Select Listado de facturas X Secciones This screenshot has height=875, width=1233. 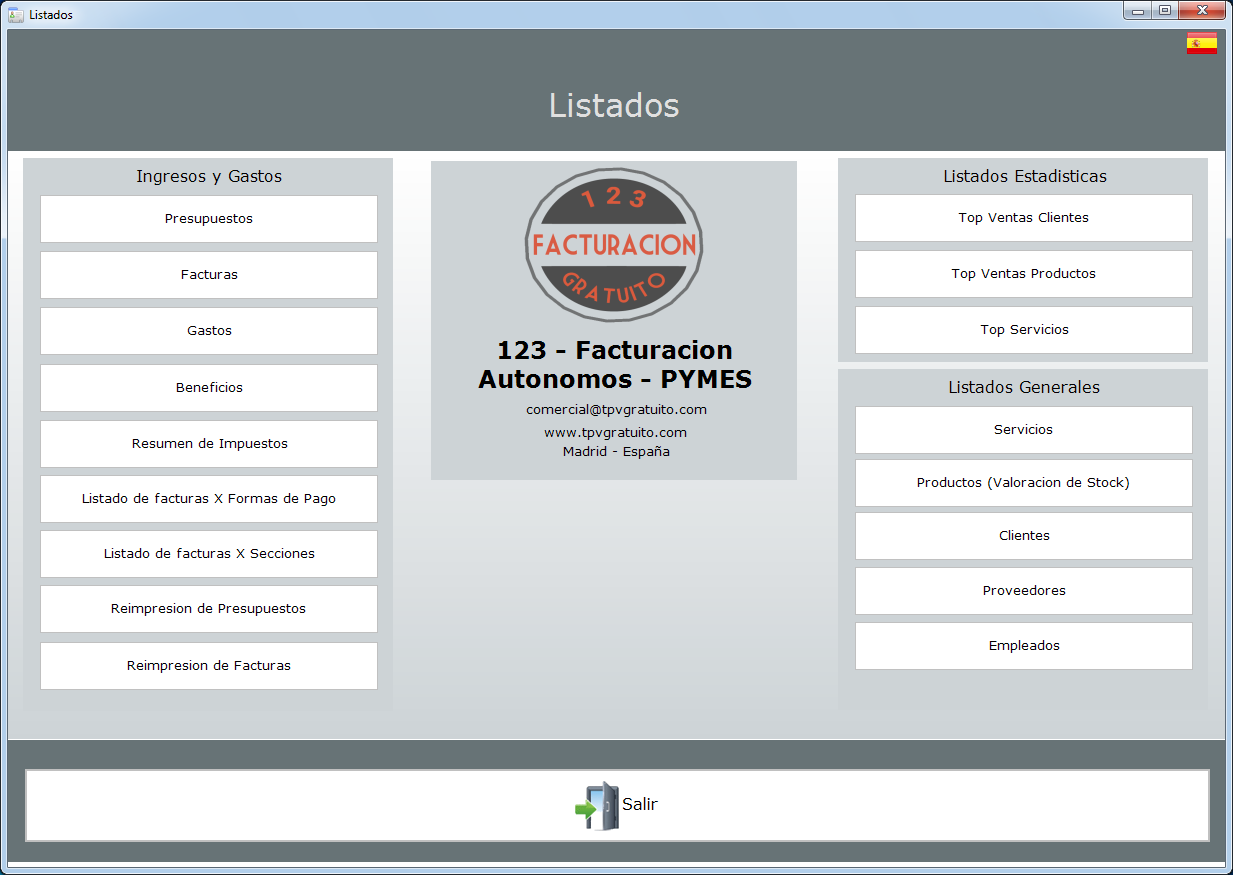coord(209,554)
